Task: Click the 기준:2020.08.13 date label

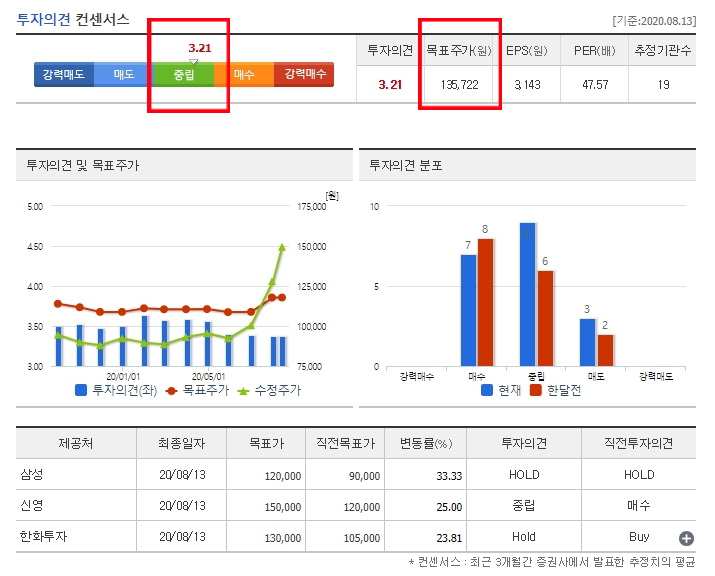Action: [654, 21]
